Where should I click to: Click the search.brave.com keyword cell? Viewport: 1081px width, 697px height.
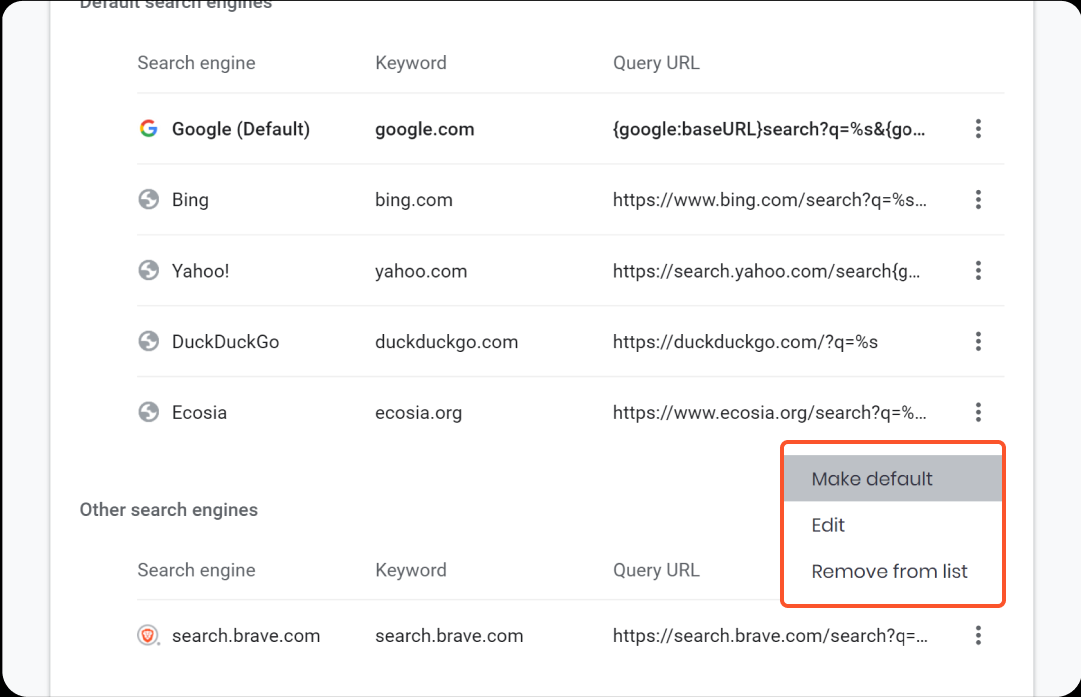tap(449, 636)
